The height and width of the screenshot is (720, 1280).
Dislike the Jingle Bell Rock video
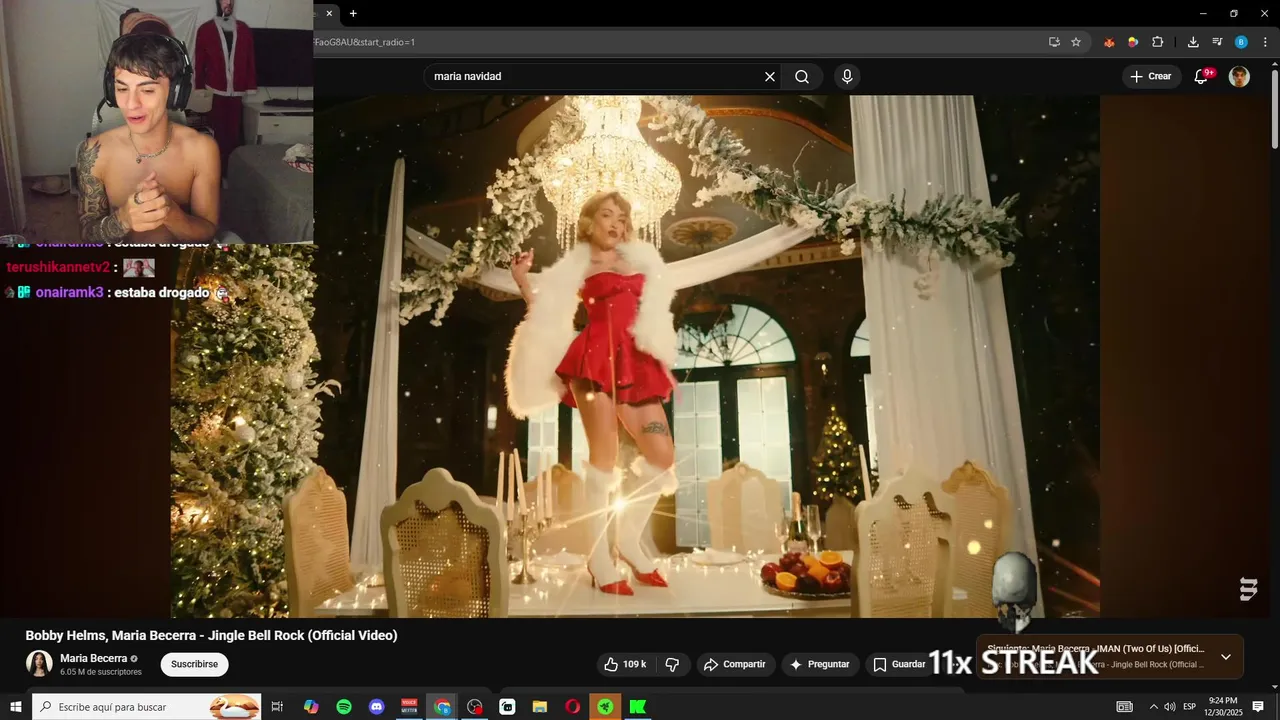(x=672, y=664)
